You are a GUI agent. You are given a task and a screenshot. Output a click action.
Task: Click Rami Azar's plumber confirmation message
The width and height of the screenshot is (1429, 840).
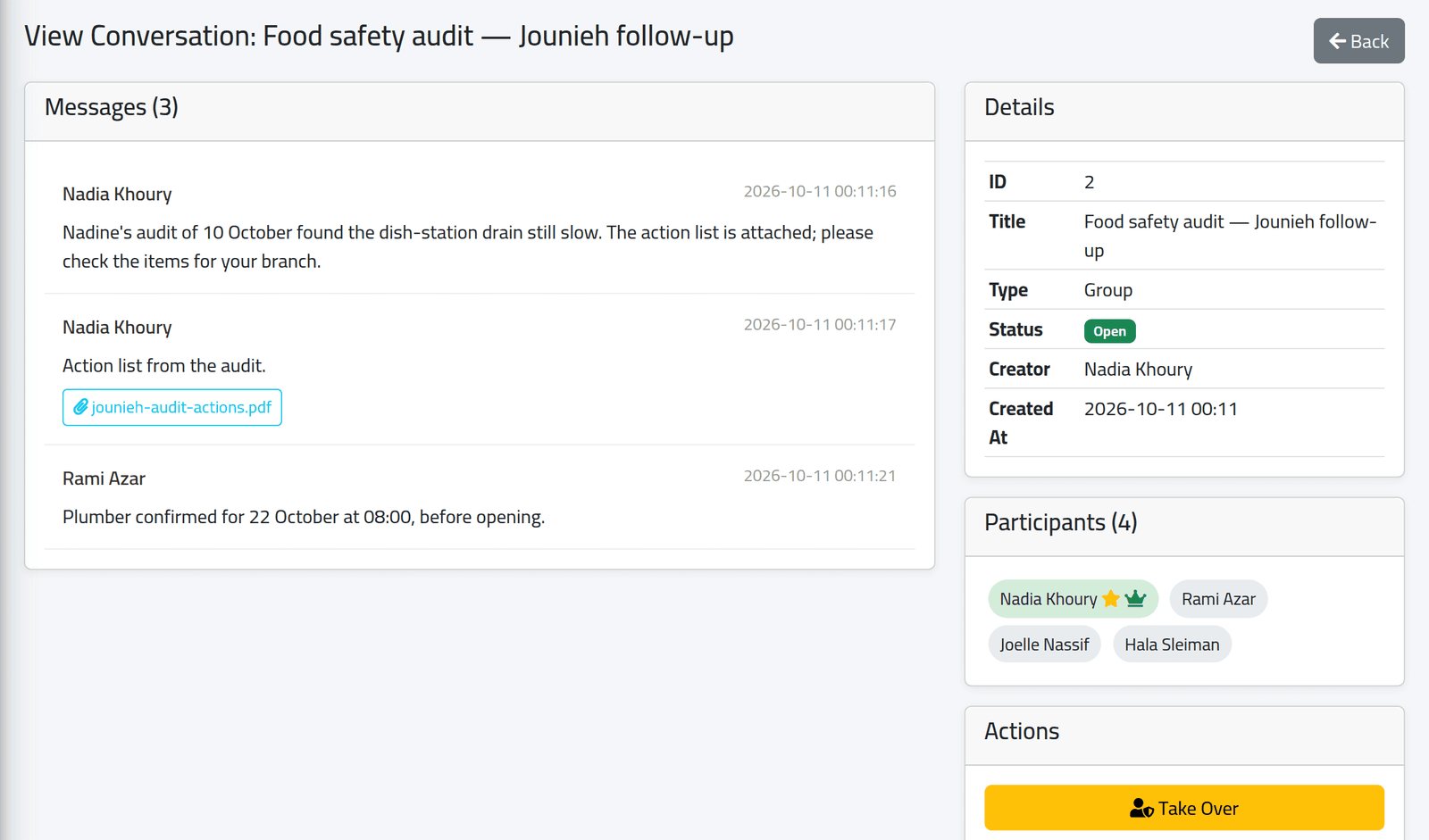[x=304, y=517]
